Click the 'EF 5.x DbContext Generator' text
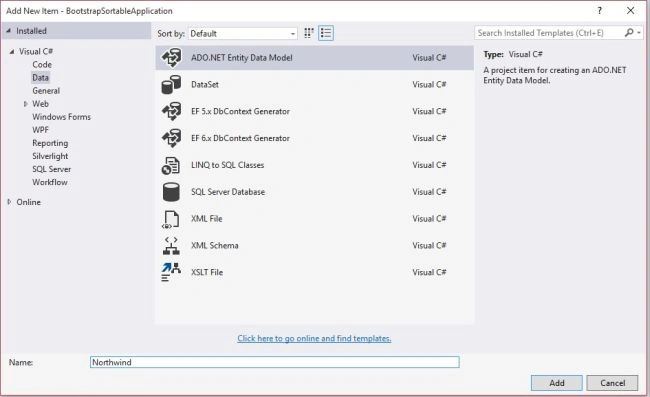The width and height of the screenshot is (650, 397). tap(240, 111)
